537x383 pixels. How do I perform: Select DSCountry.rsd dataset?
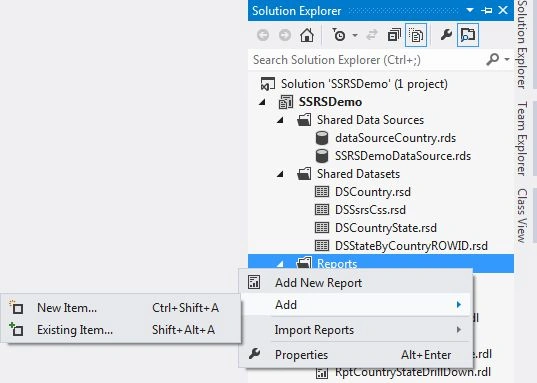[373, 192]
